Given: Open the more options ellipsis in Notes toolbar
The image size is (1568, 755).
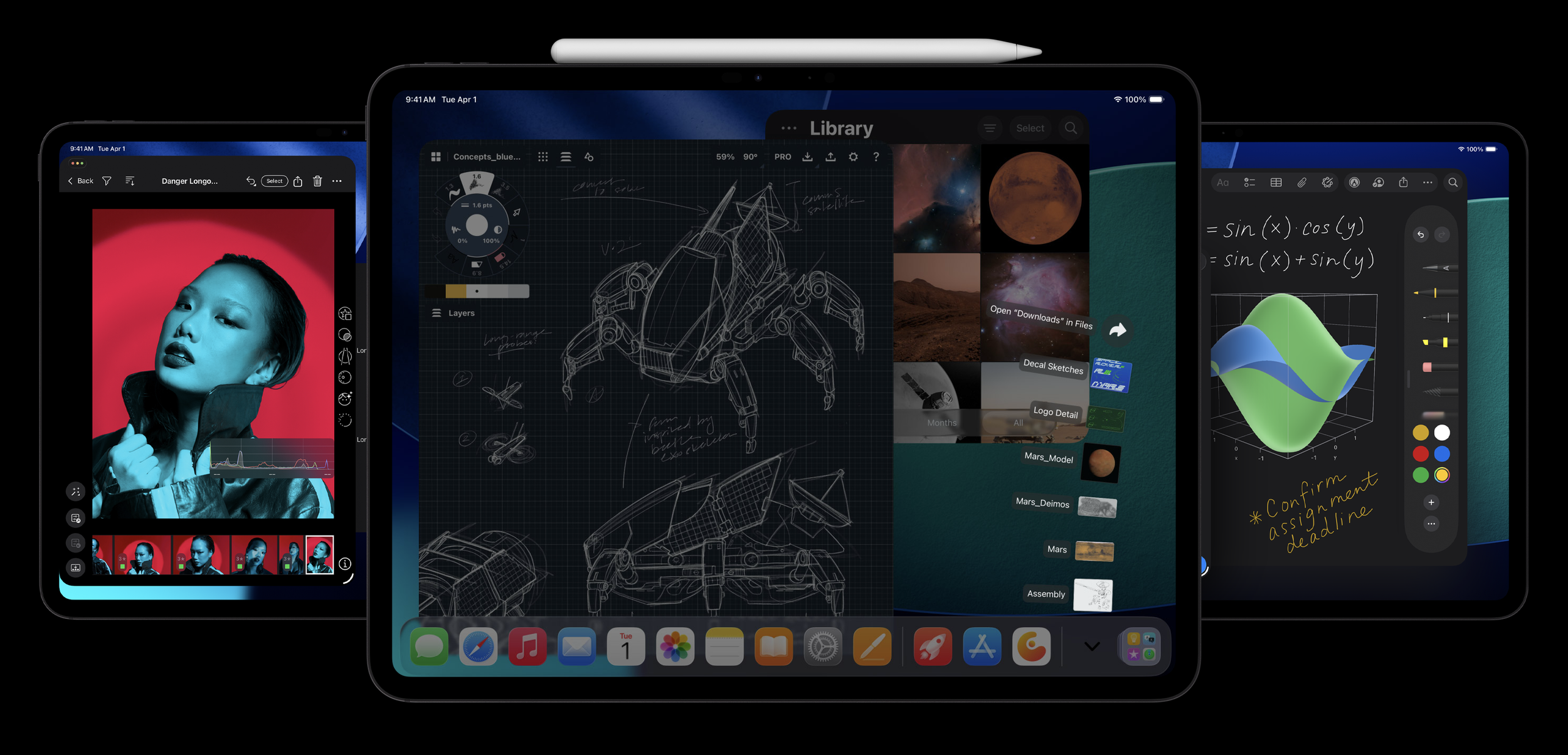Looking at the screenshot, I should point(1428,182).
